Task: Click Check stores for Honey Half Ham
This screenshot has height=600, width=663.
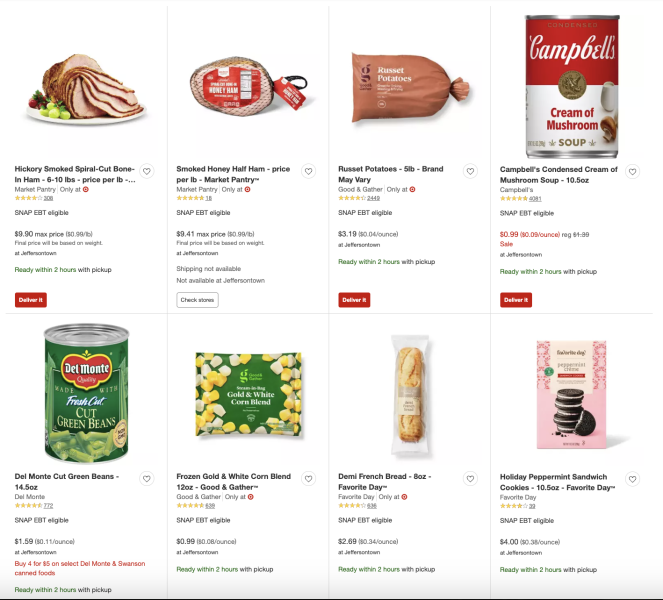Action: coord(197,299)
